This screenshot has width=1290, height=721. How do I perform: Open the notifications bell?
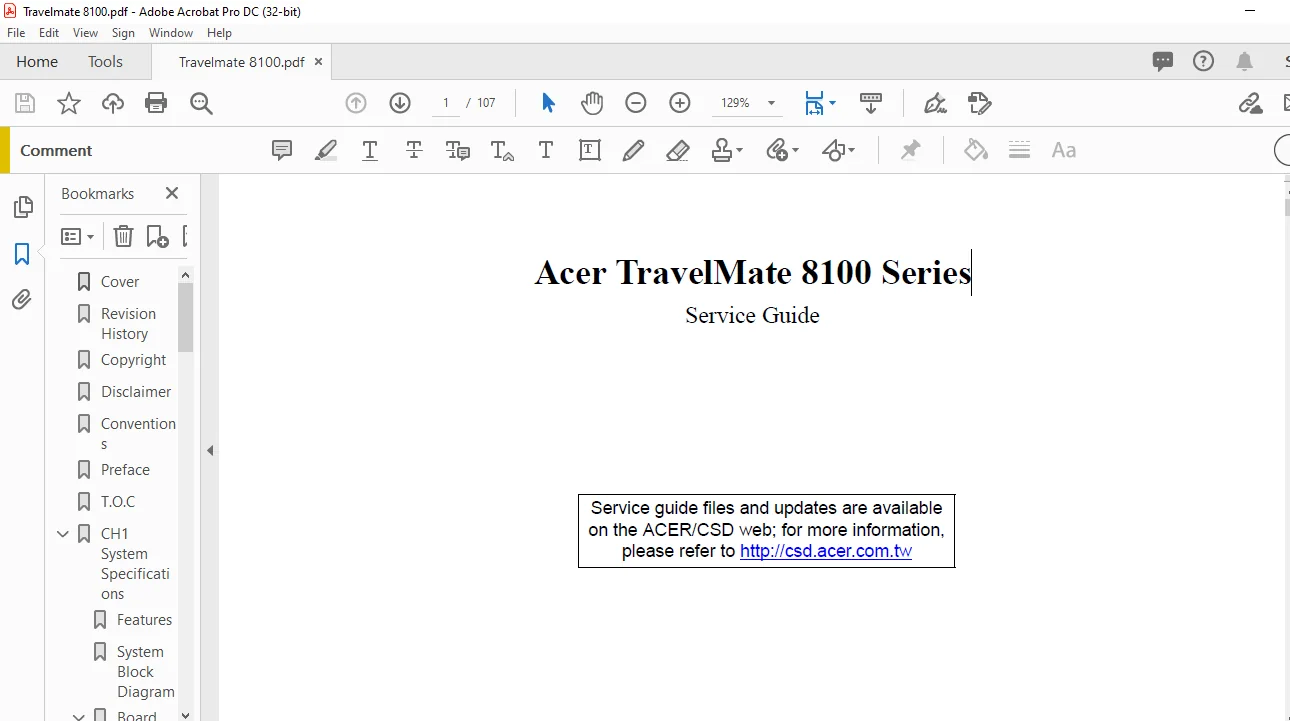1245,61
